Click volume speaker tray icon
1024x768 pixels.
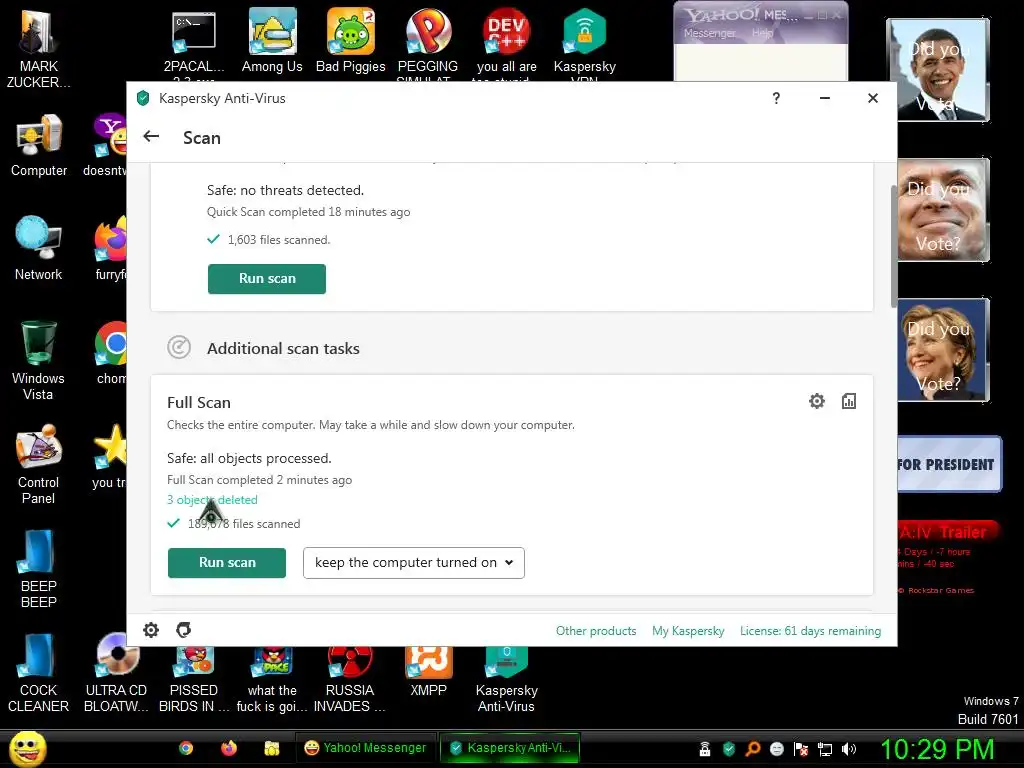coord(848,749)
